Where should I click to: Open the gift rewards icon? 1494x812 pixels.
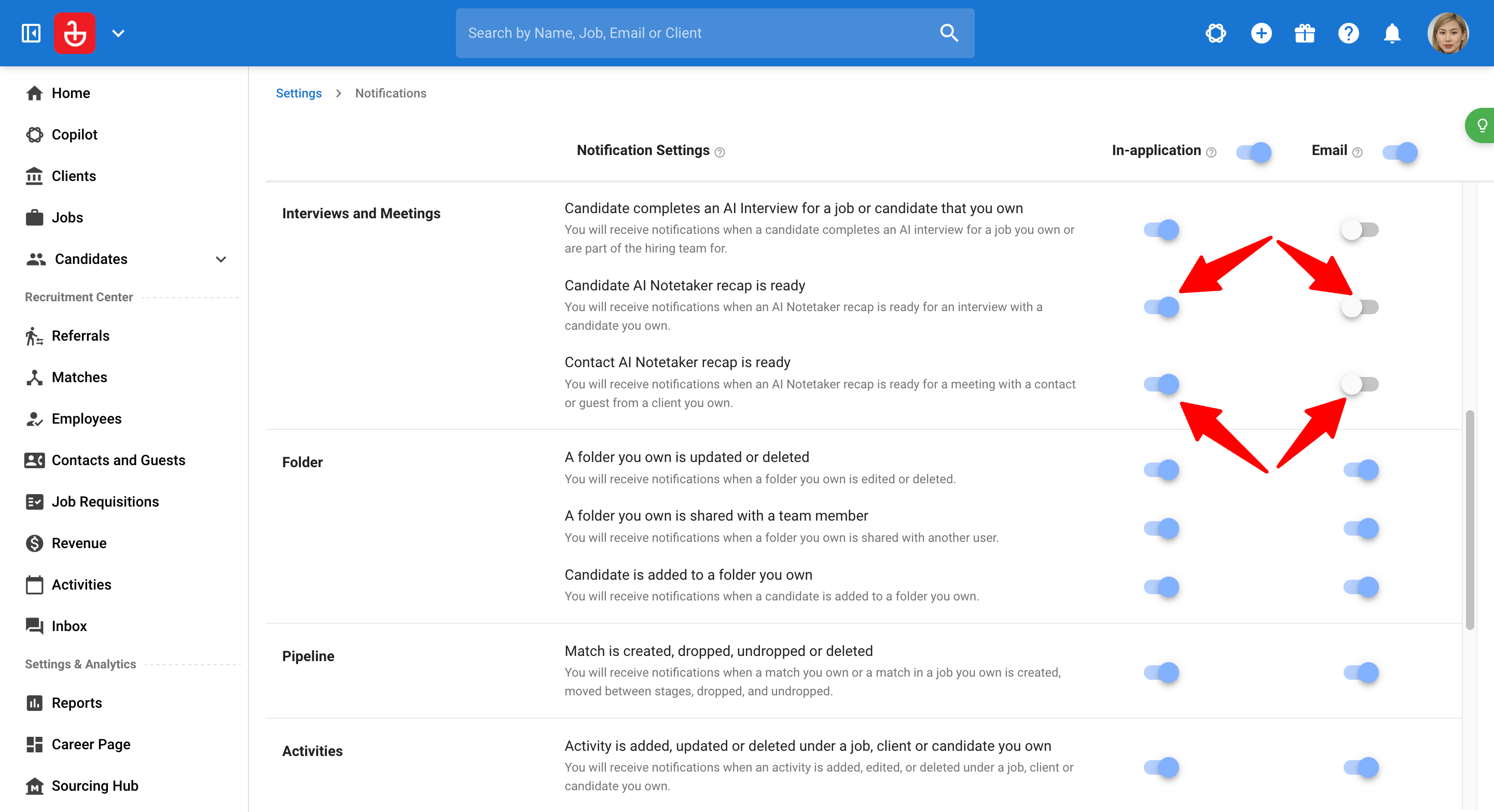coord(1304,33)
